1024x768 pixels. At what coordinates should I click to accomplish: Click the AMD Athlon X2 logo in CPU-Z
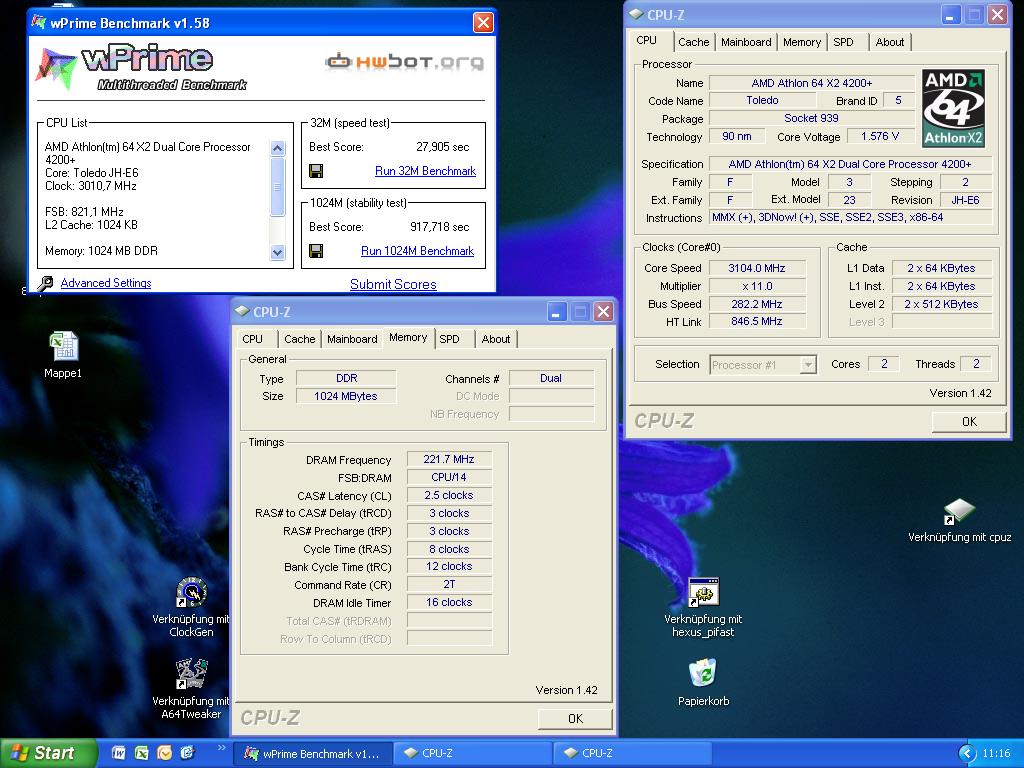(x=953, y=108)
